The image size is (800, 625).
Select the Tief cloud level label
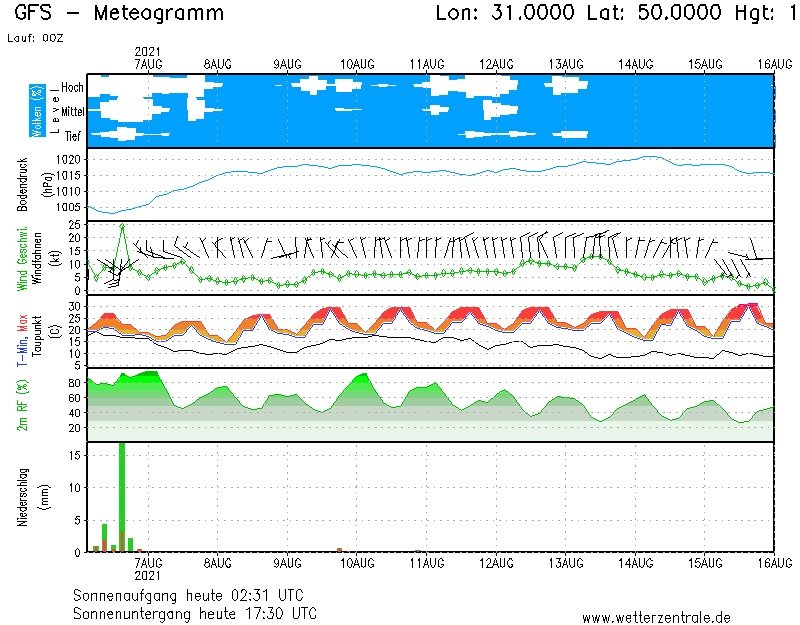pyautogui.click(x=73, y=133)
